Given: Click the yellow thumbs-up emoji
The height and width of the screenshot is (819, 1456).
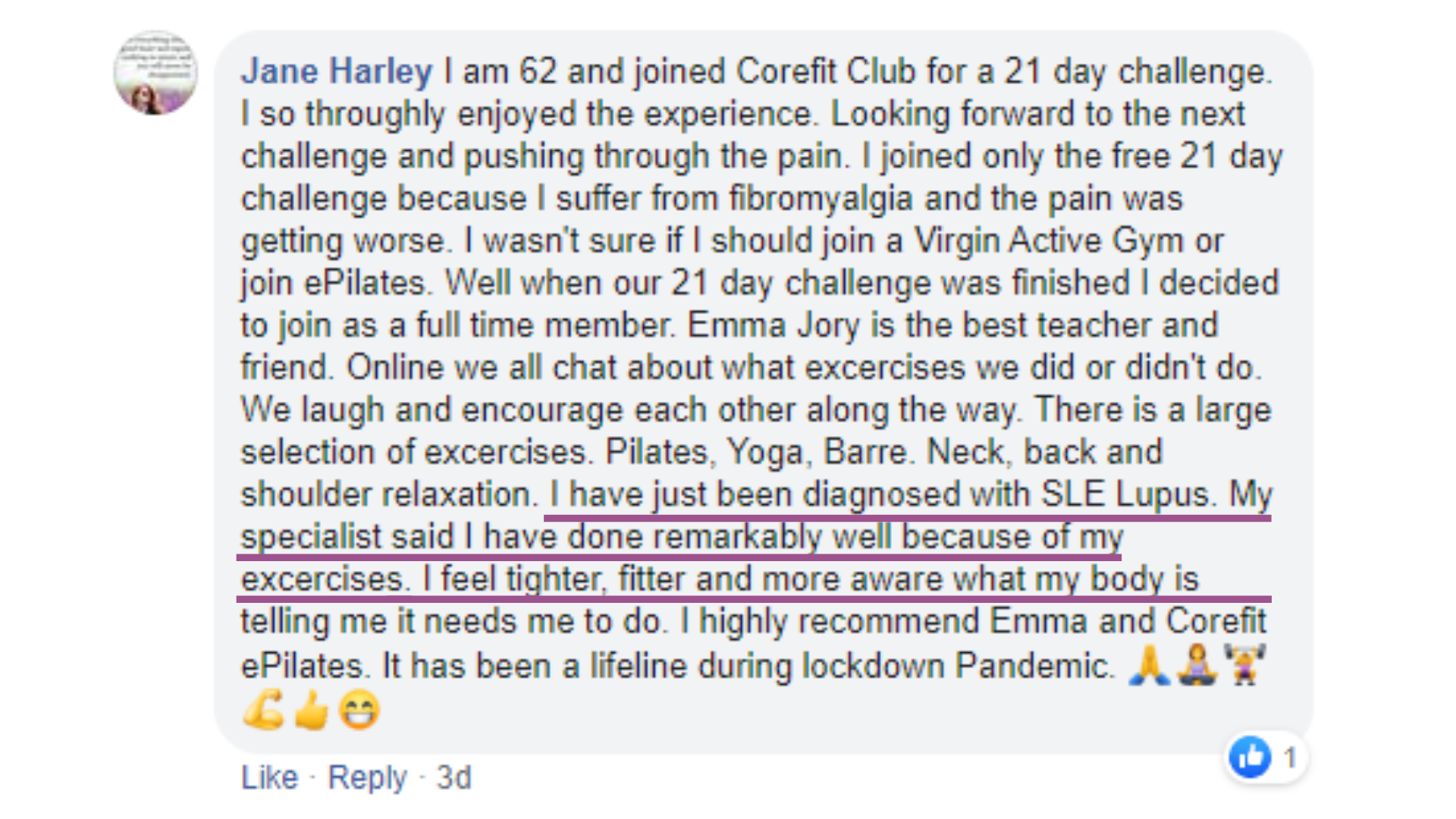Looking at the screenshot, I should click(x=312, y=711).
